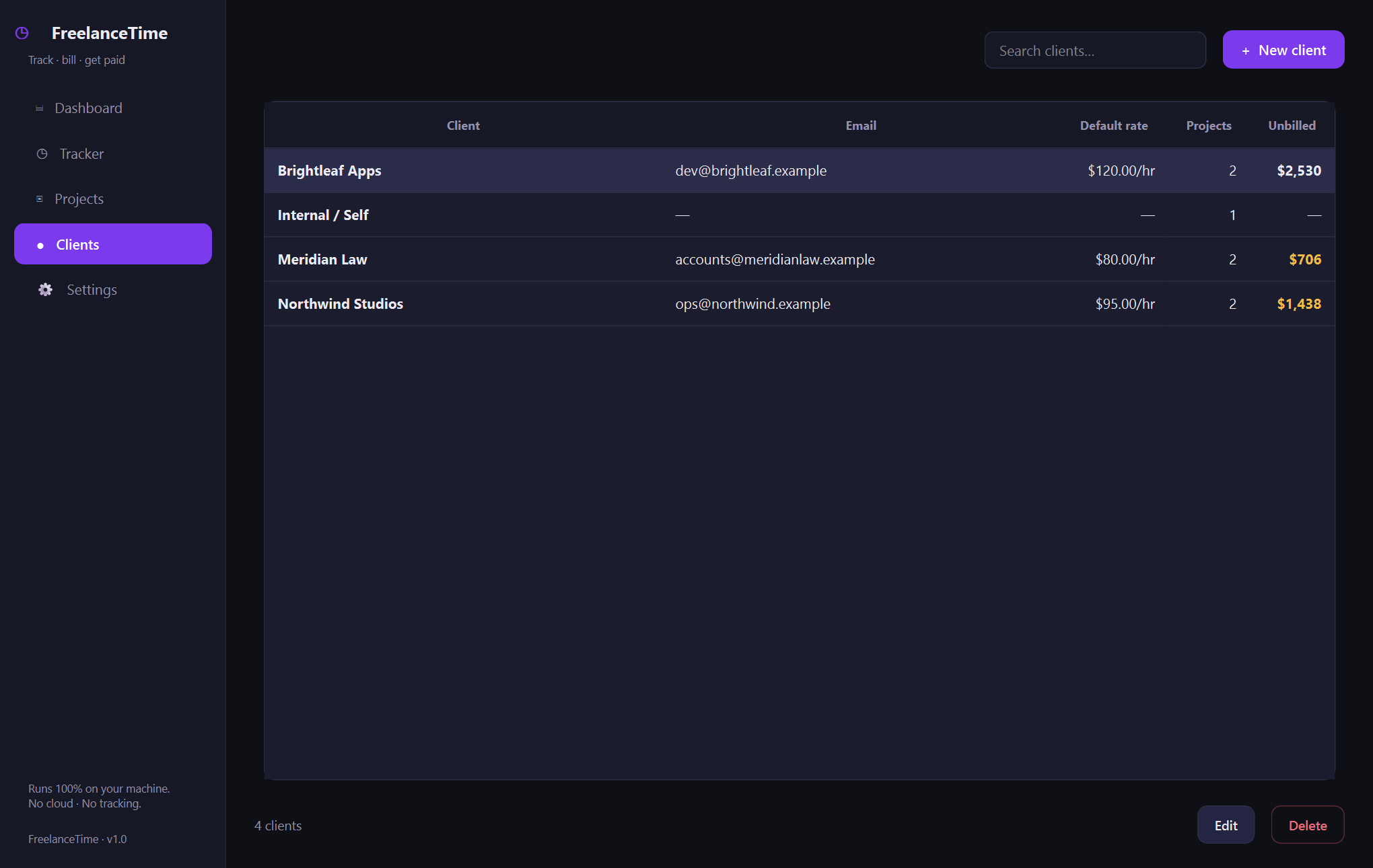Click the Edit button

click(1226, 825)
